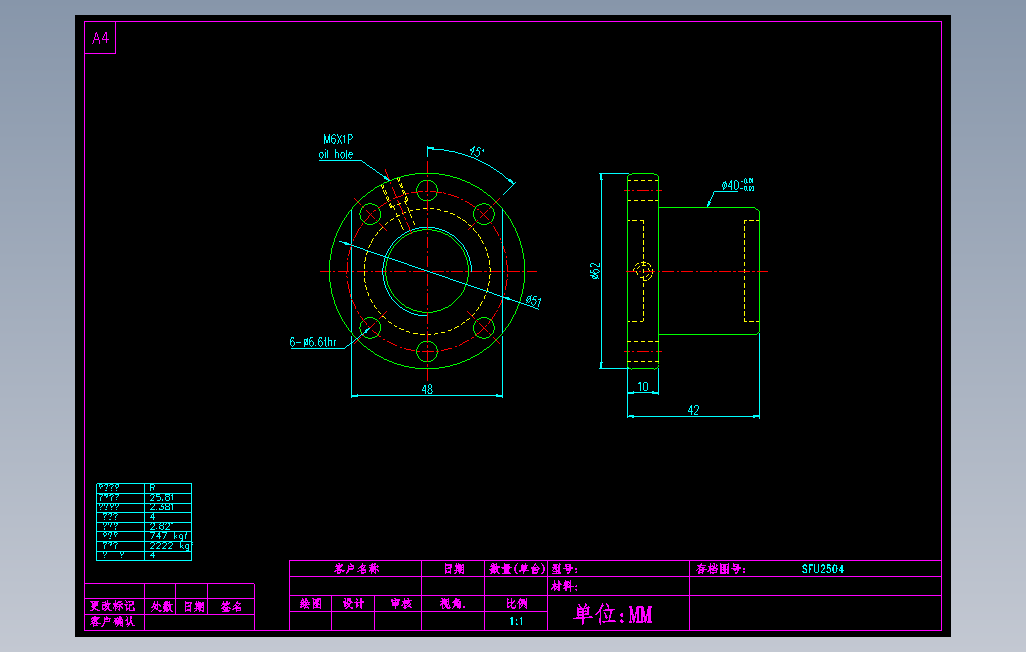Select the 2.82 value in spec table
Screen dimensions: 1026x652
160,526
